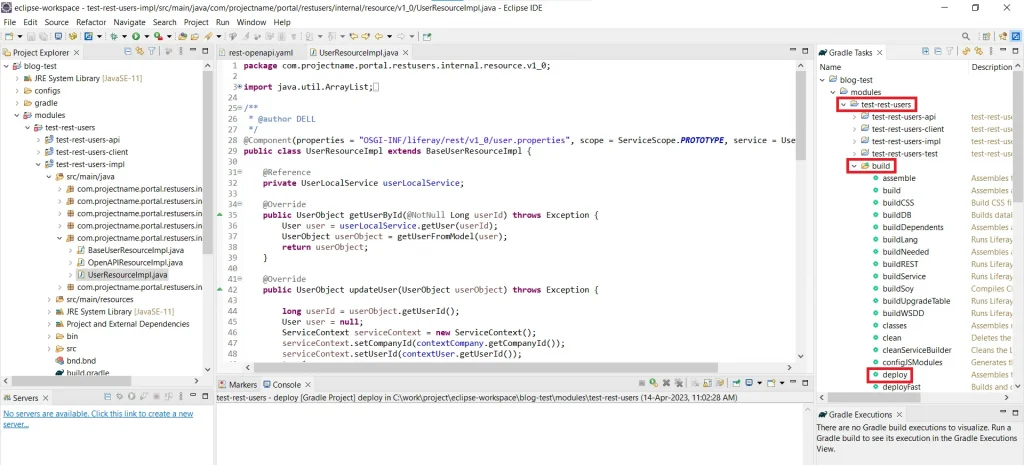Click the Save toolbar icon
1024x465 pixels.
(x=31, y=36)
